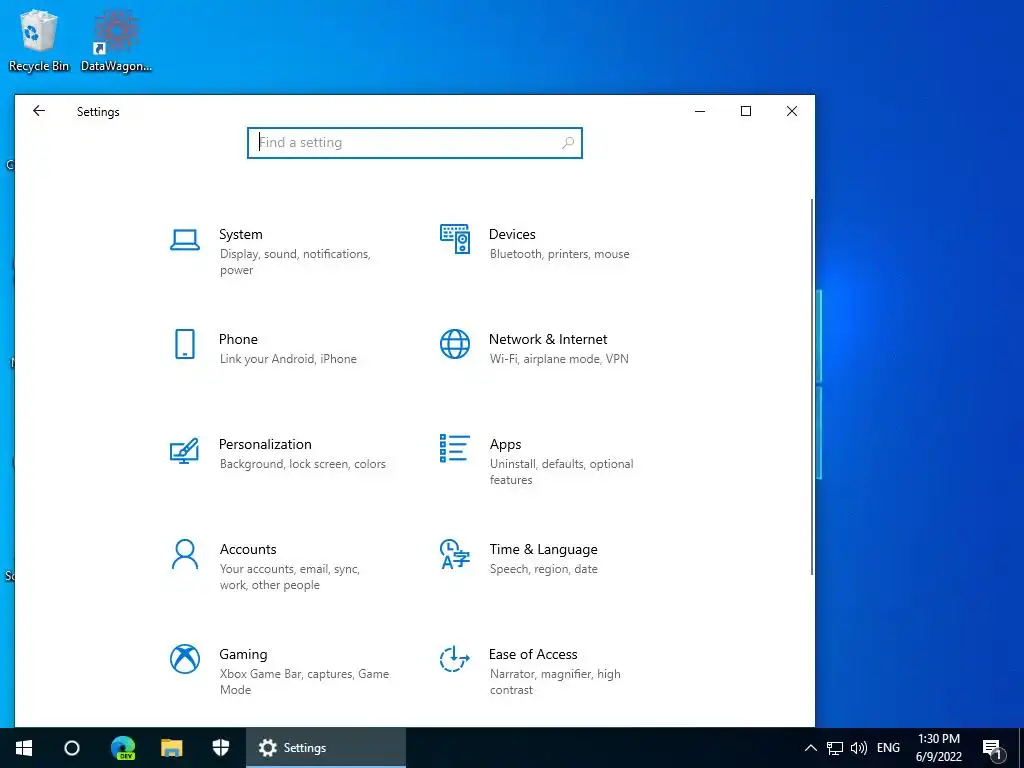Click 'Uninstall, defaults, optional features' text
1024x768 pixels.
pos(562,472)
